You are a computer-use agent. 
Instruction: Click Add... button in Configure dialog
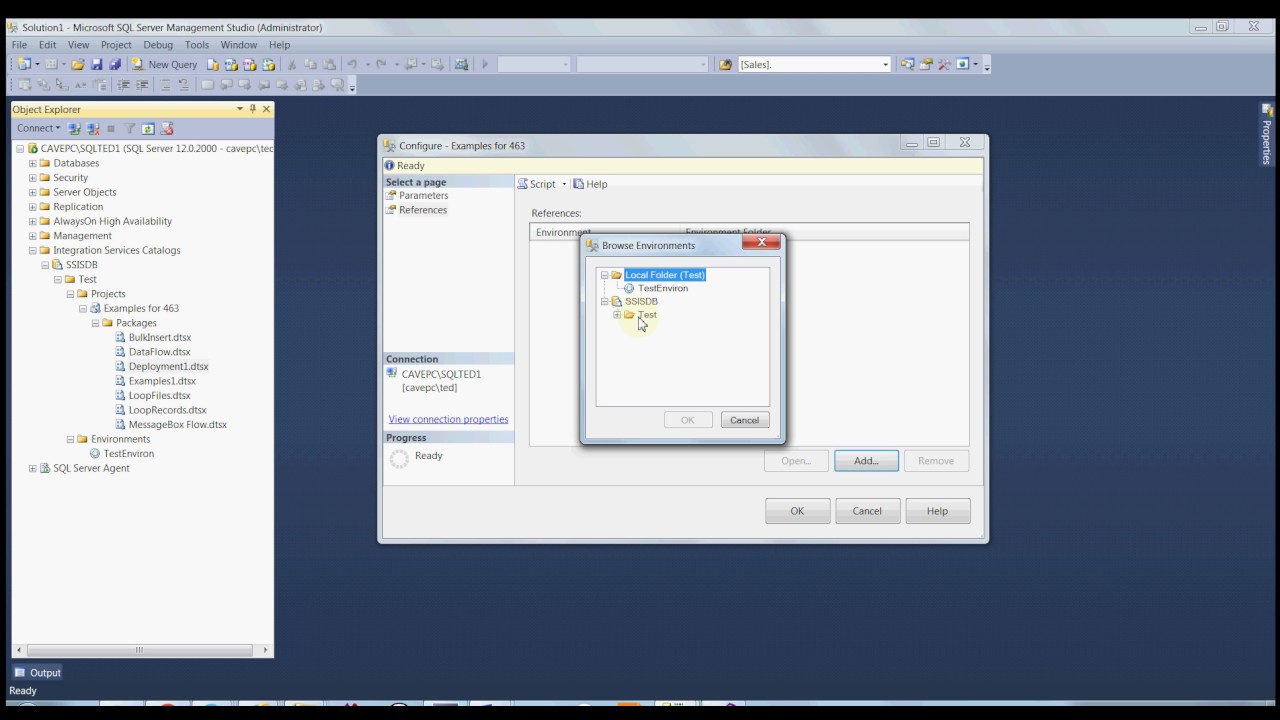pyautogui.click(x=866, y=461)
